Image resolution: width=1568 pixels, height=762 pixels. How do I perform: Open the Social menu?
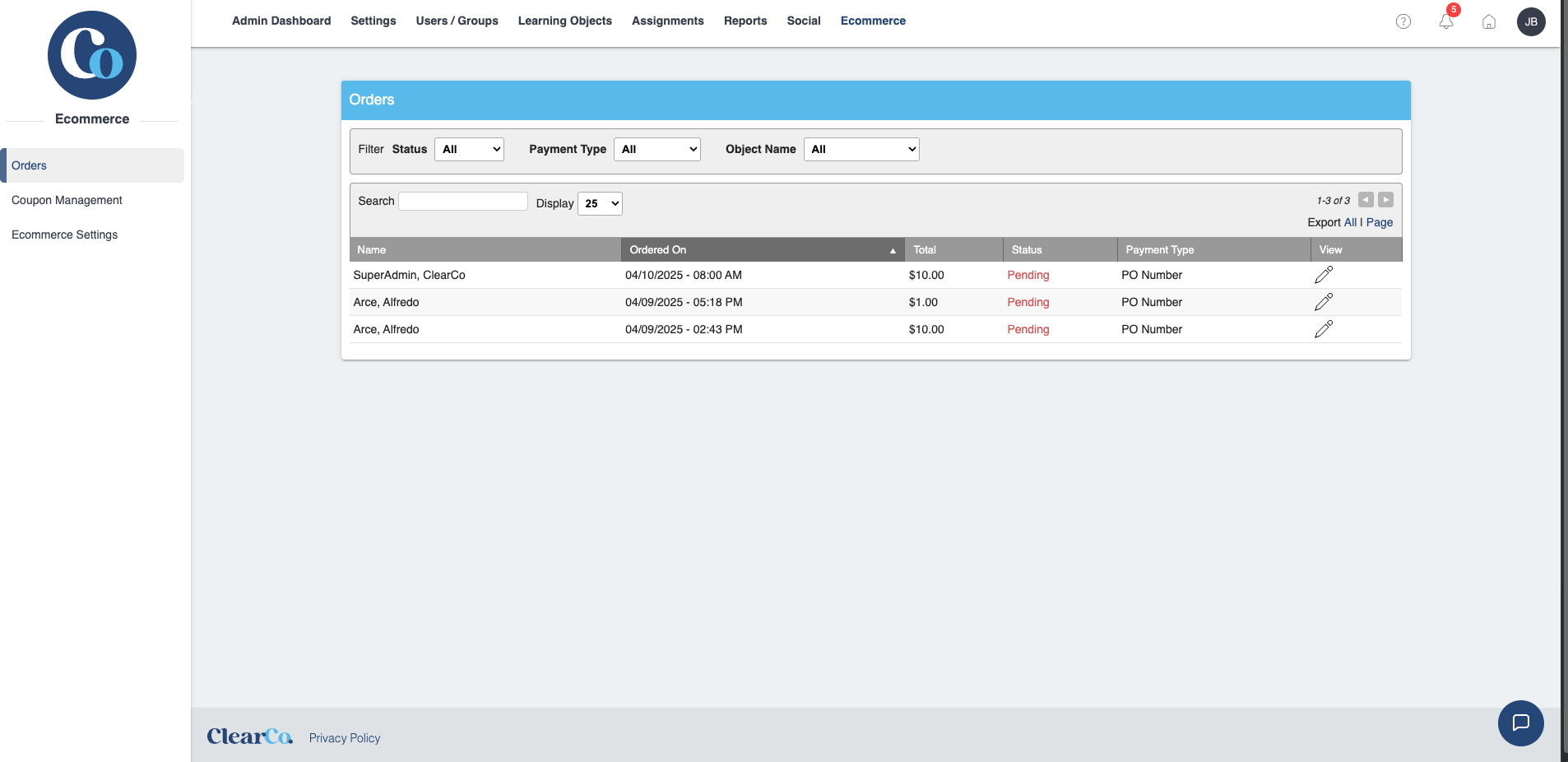(x=804, y=21)
